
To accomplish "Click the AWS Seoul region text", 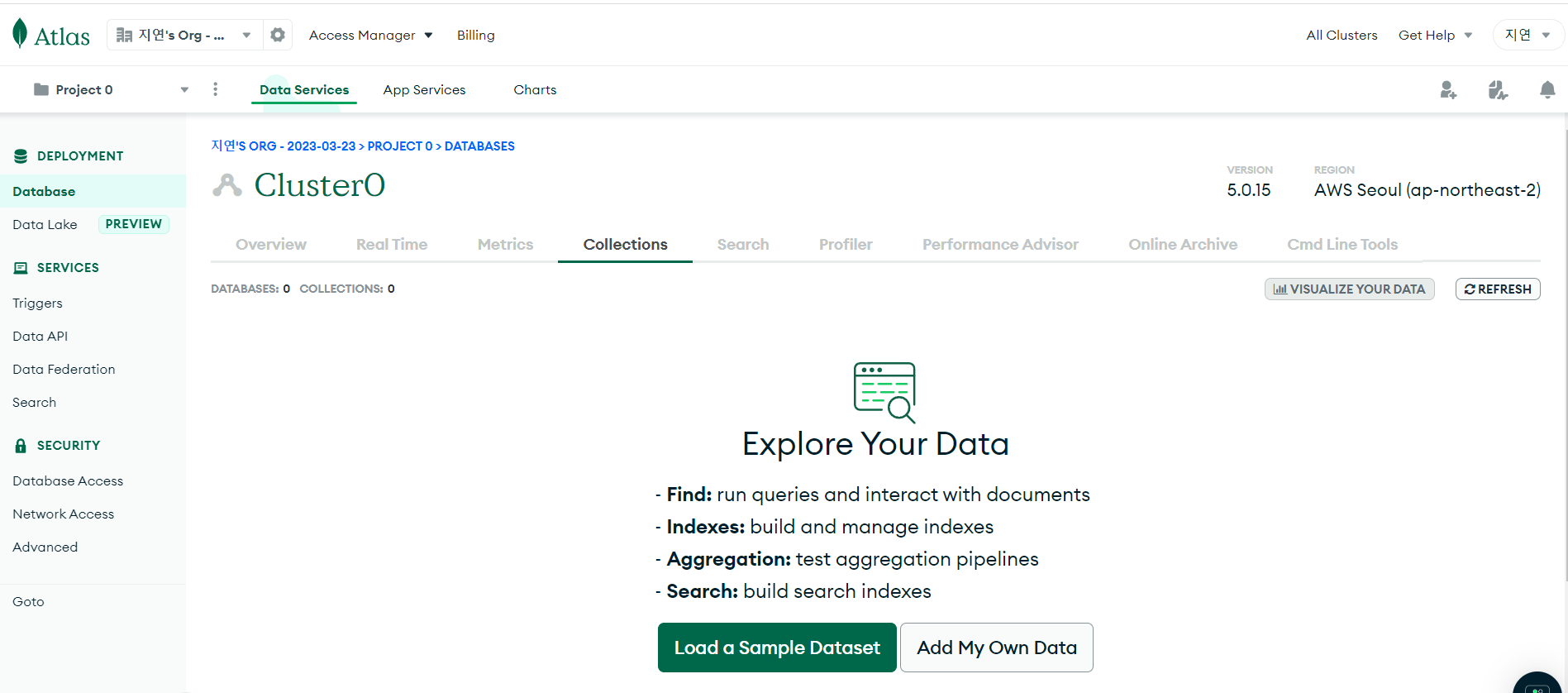I will tap(1427, 189).
